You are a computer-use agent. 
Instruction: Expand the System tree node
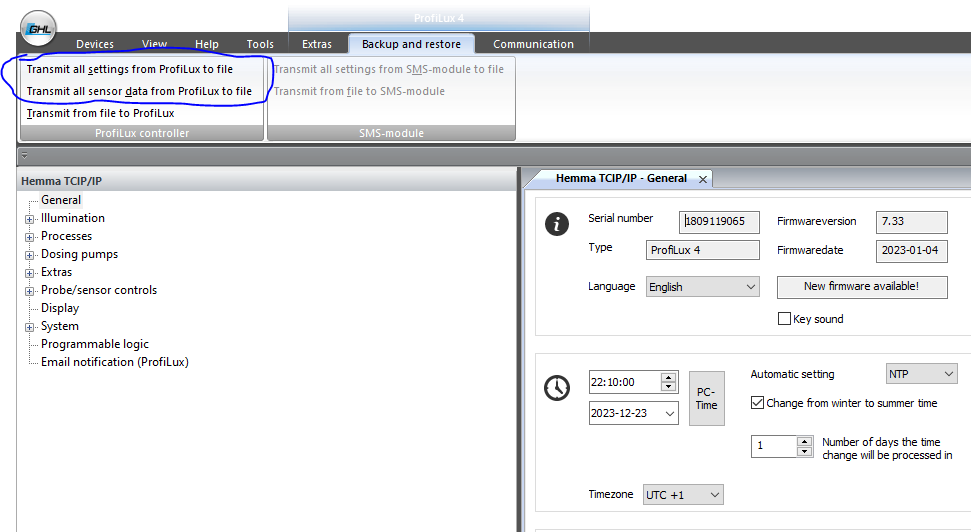[x=29, y=327]
